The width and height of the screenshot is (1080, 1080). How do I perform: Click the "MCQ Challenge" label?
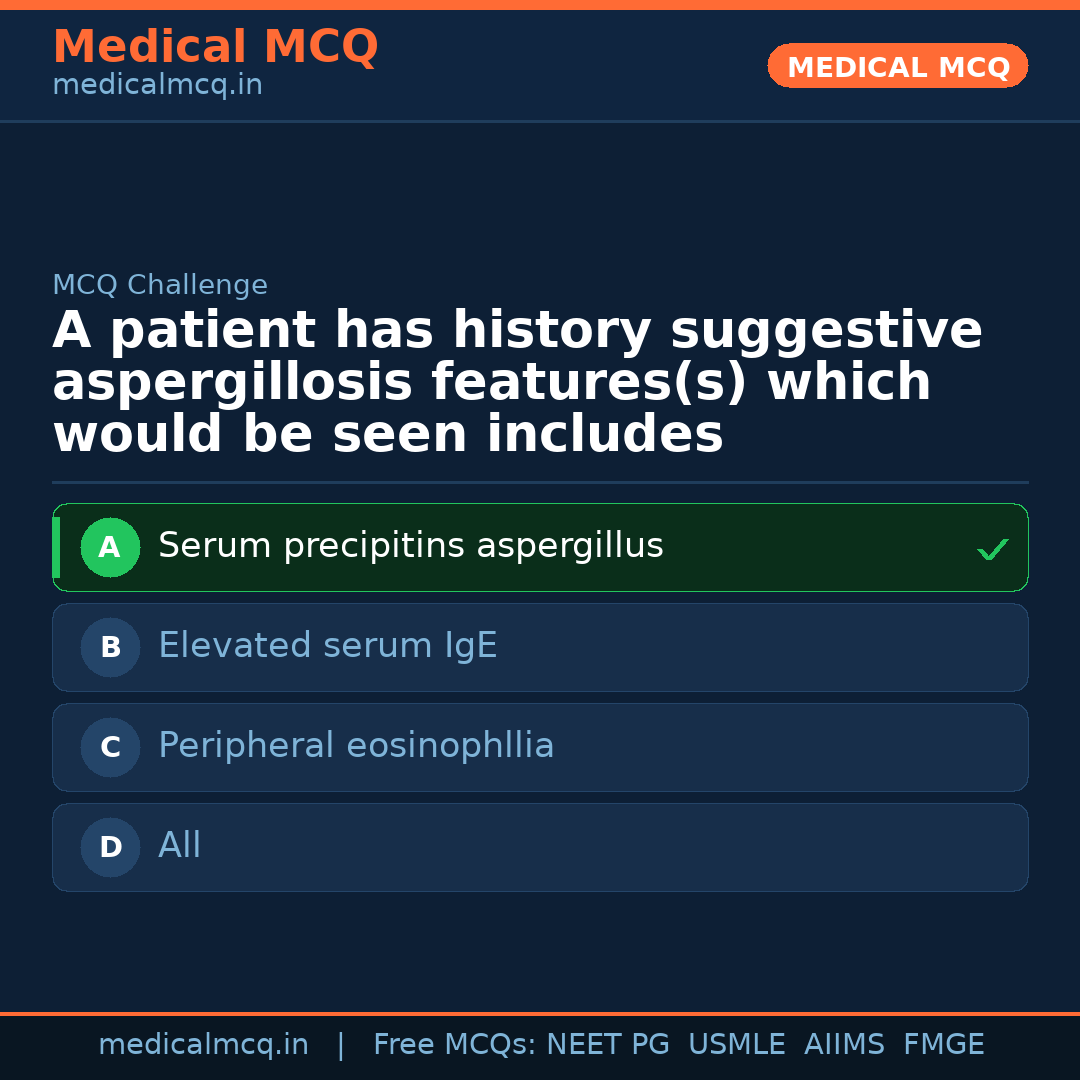[160, 285]
